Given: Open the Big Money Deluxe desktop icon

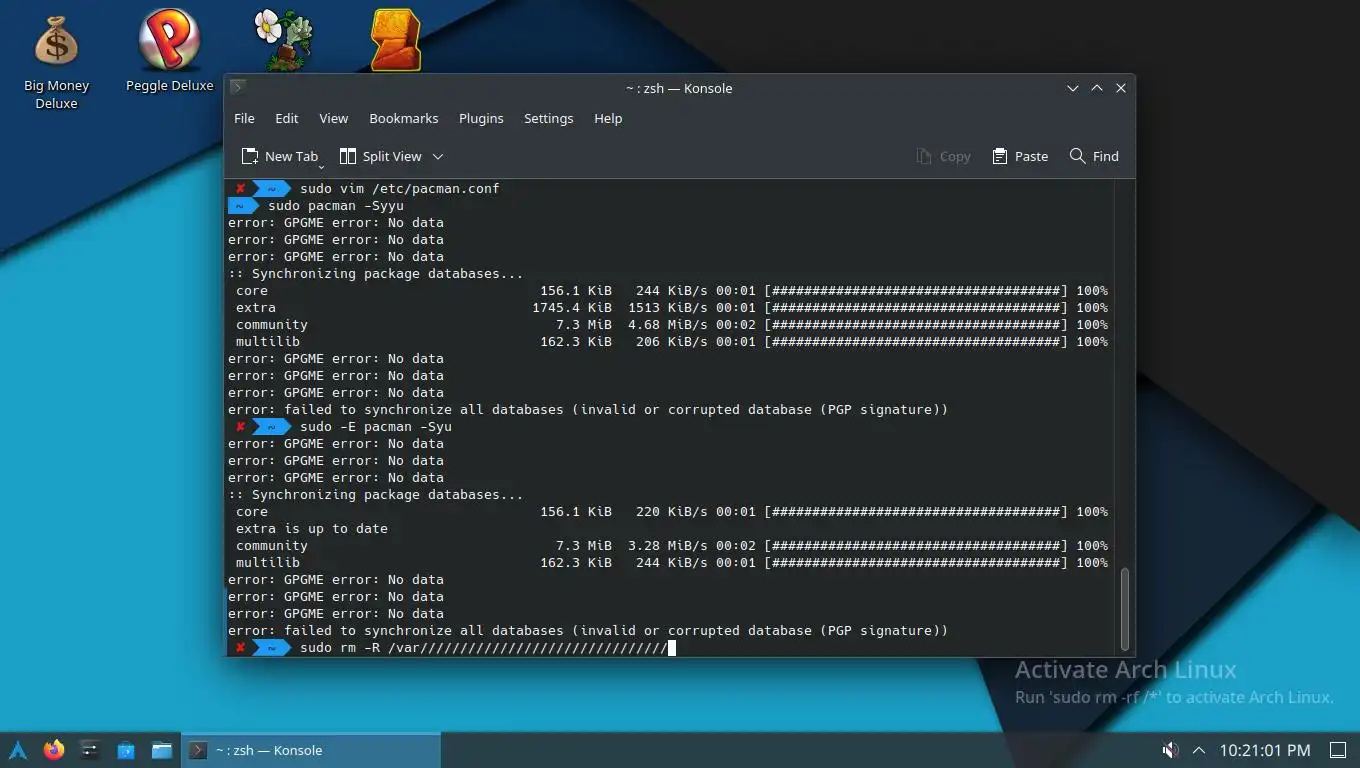Looking at the screenshot, I should click(56, 60).
